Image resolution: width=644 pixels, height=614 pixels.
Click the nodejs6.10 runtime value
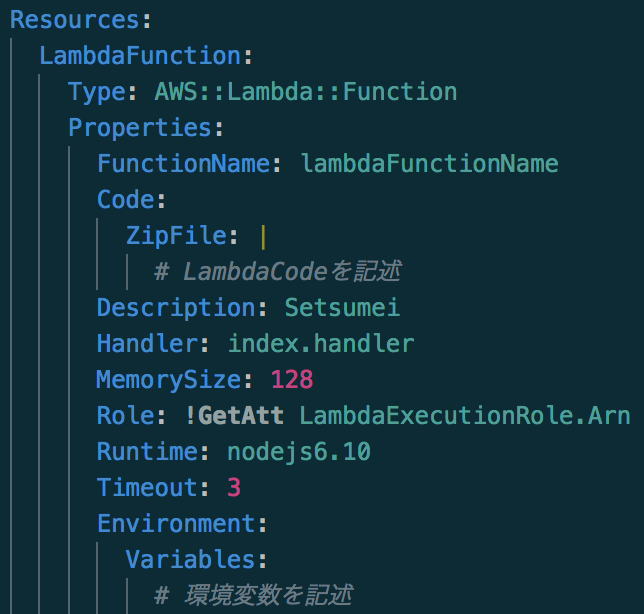298,451
